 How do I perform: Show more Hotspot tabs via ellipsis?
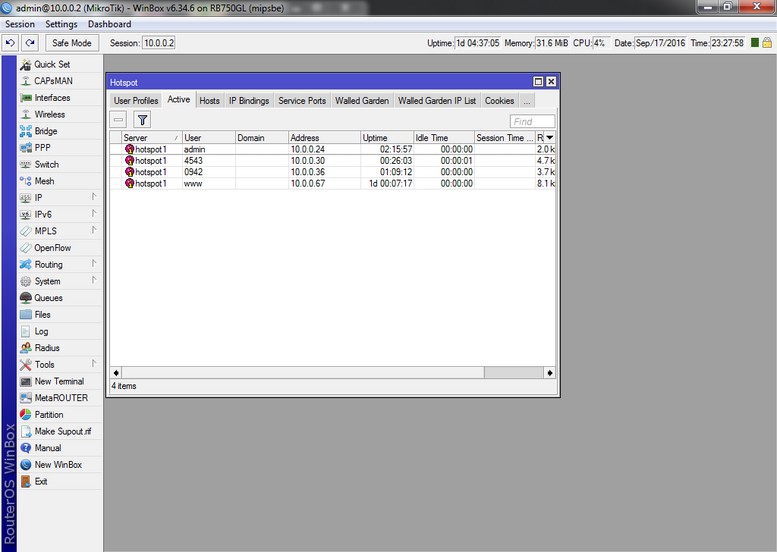click(527, 101)
